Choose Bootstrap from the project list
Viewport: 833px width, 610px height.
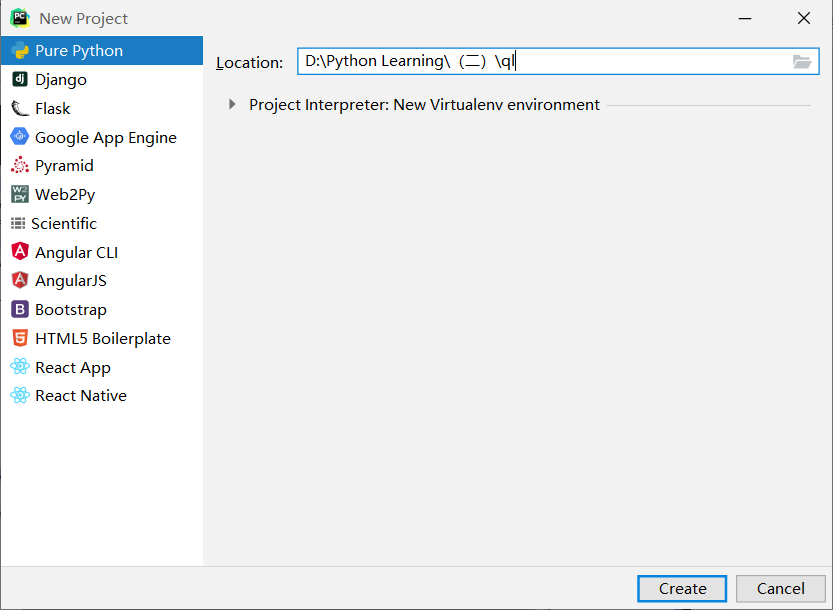pos(70,310)
